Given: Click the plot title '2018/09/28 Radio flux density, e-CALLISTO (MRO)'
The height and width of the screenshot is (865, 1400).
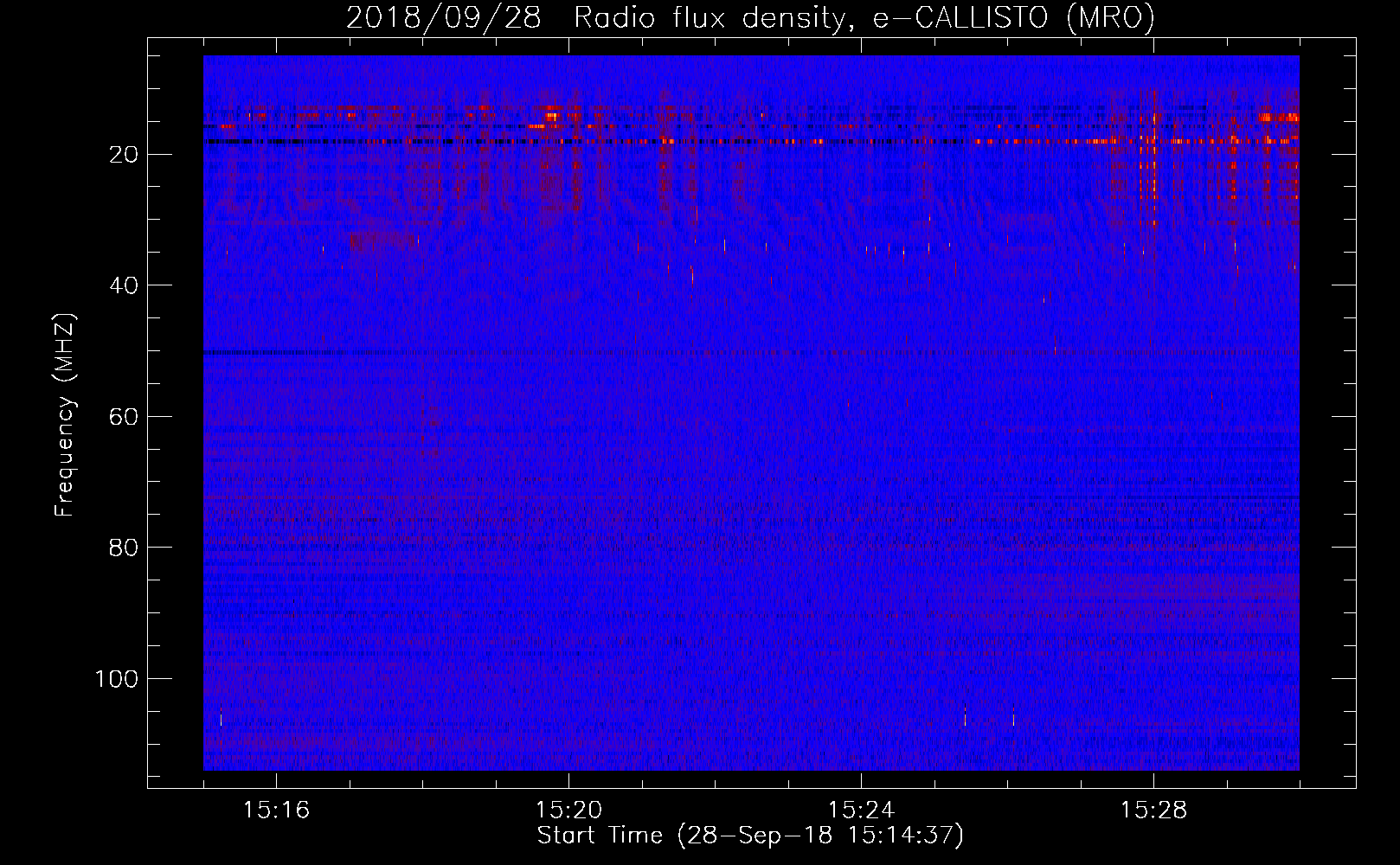Looking at the screenshot, I should [750, 17].
